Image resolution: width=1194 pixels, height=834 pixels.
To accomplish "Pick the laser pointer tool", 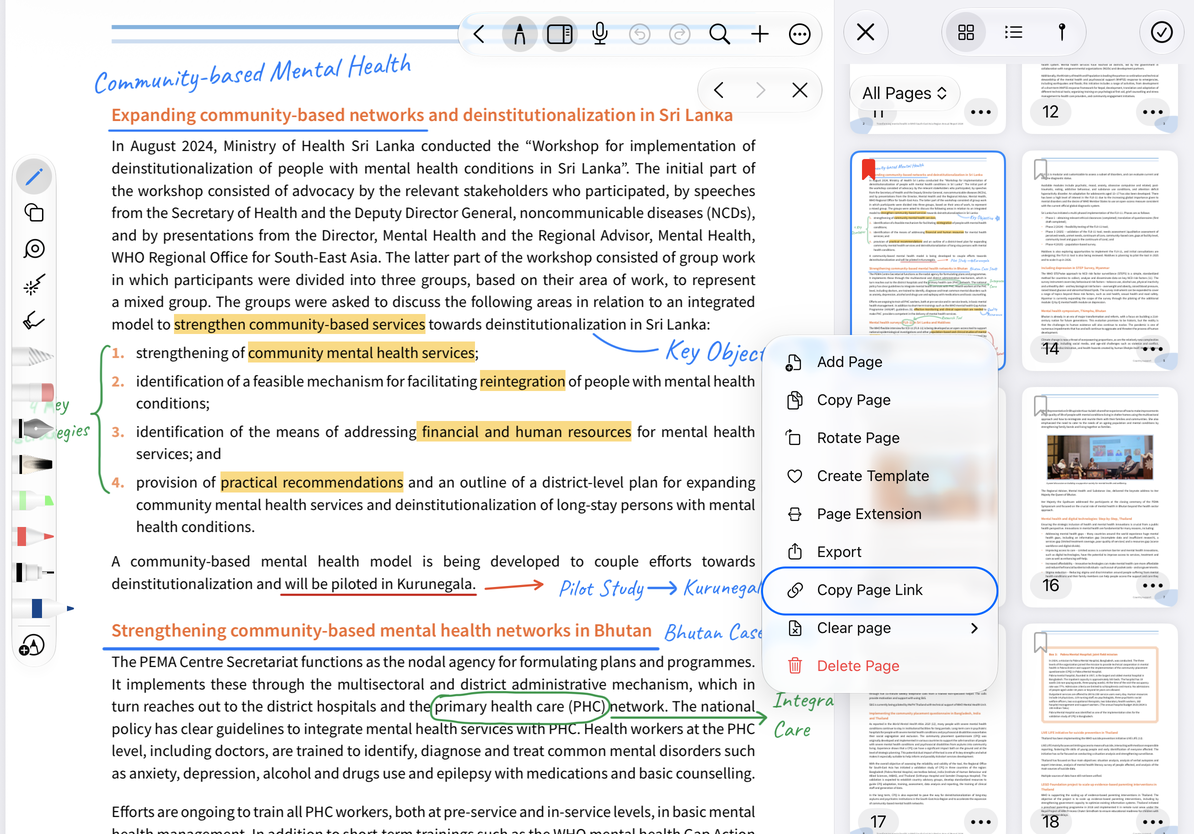I will click(x=34, y=285).
